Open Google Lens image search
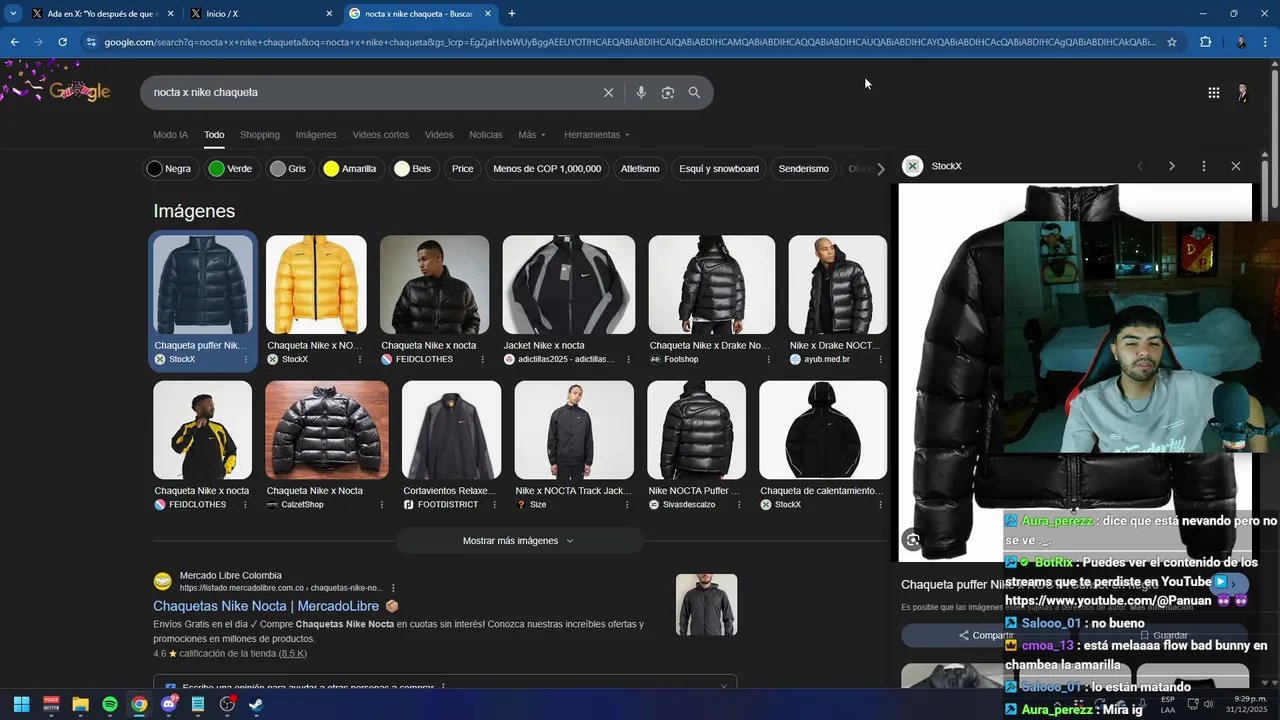The height and width of the screenshot is (720, 1280). 667,92
